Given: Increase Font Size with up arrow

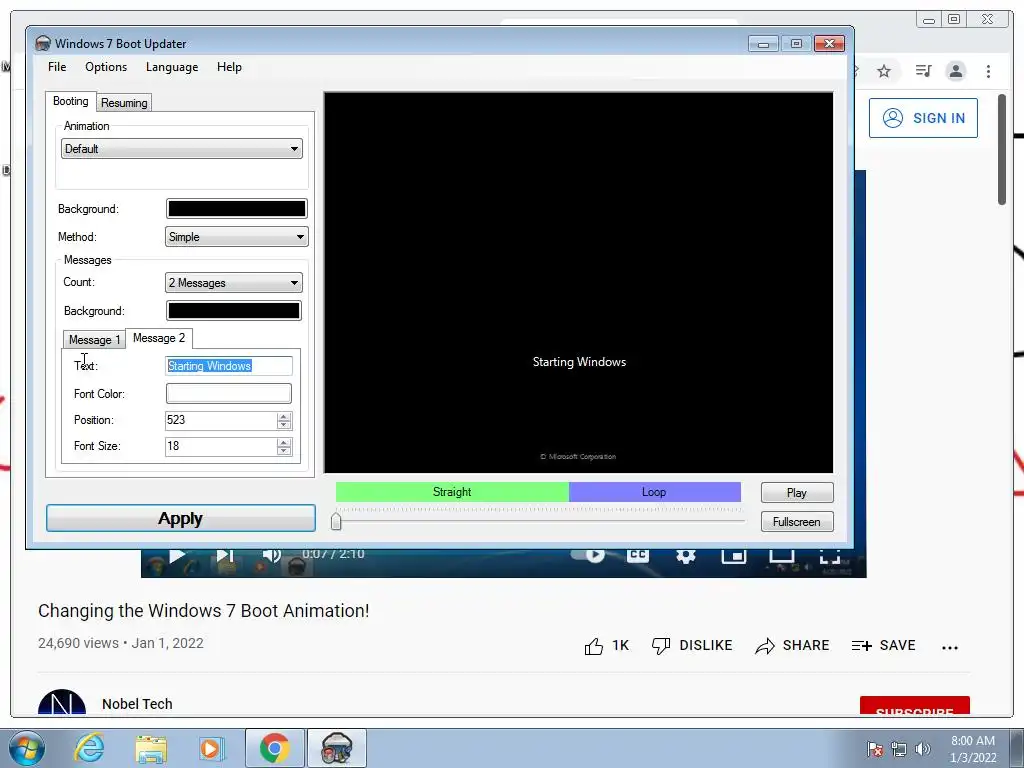Looking at the screenshot, I should pyautogui.click(x=283, y=442).
